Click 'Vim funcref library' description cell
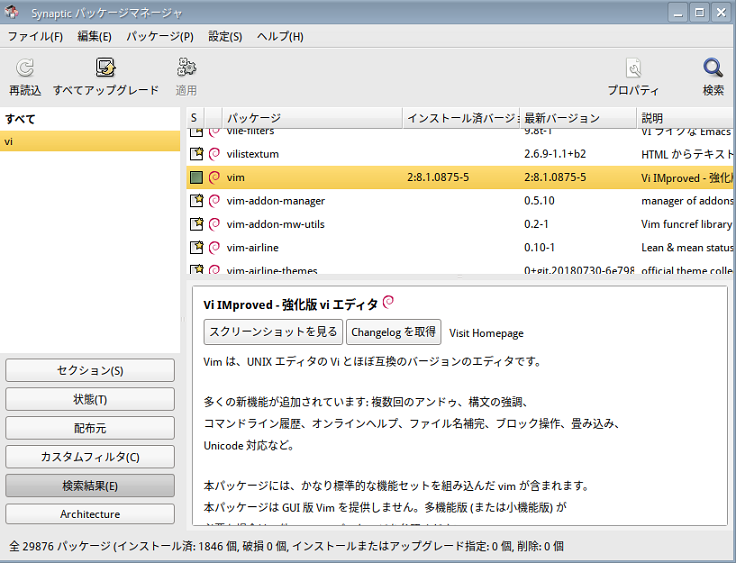736x563 pixels. point(686,224)
